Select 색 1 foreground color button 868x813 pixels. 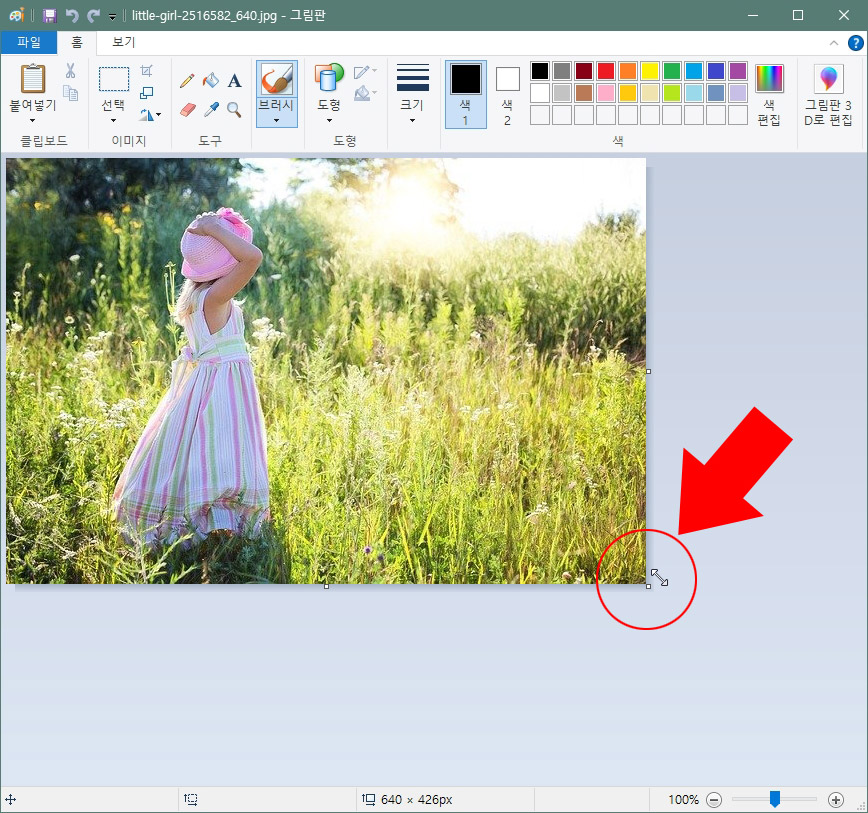(x=466, y=94)
